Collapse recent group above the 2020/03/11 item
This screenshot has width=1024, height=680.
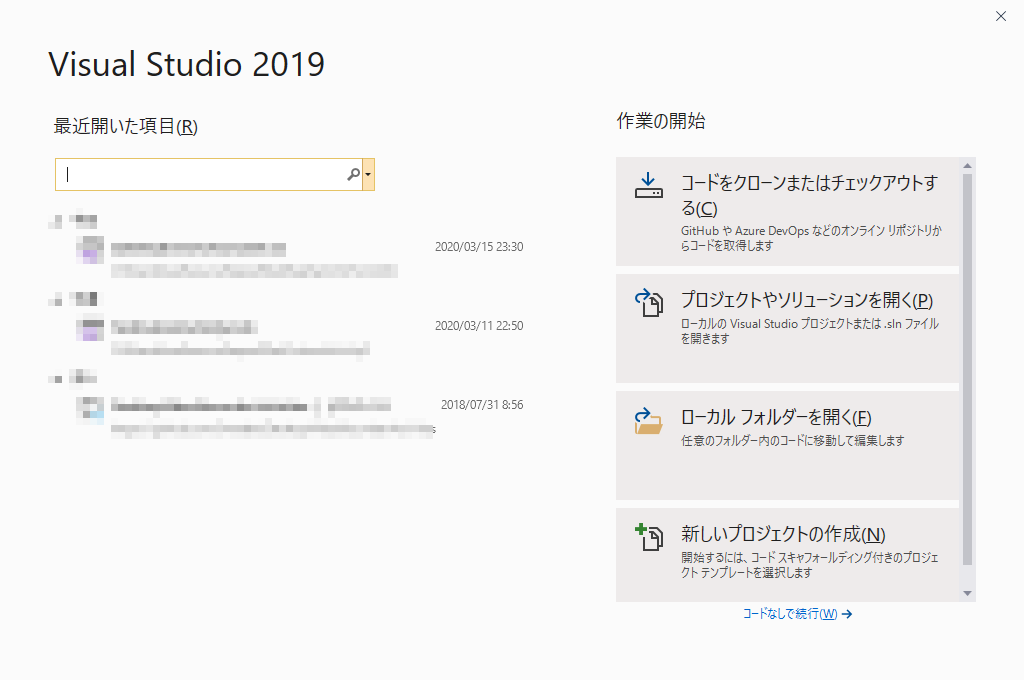(x=56, y=300)
